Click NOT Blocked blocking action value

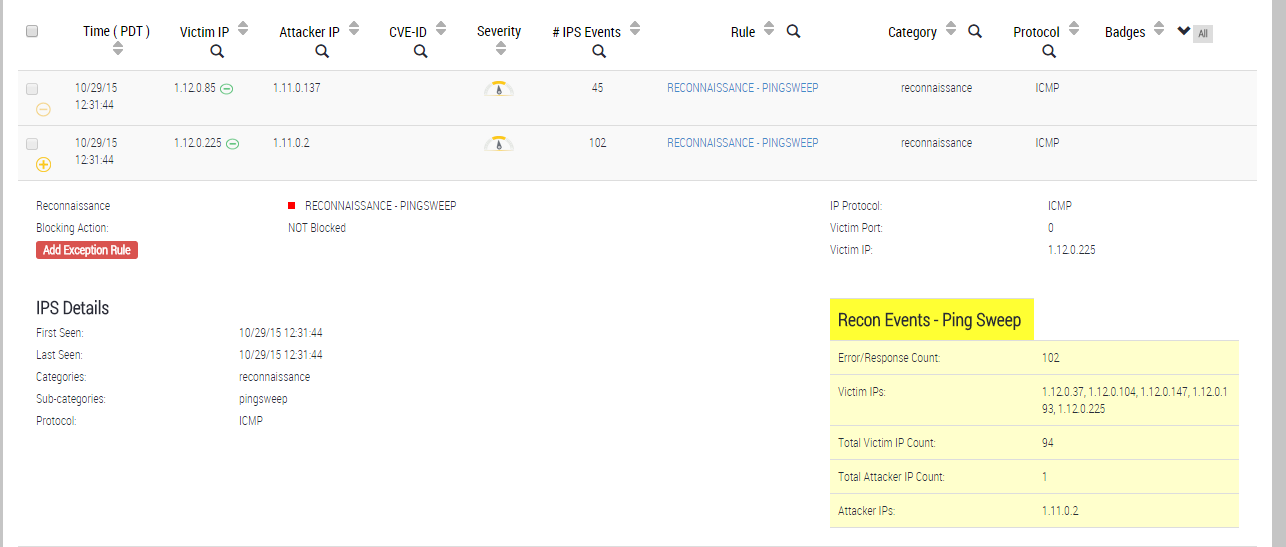317,228
